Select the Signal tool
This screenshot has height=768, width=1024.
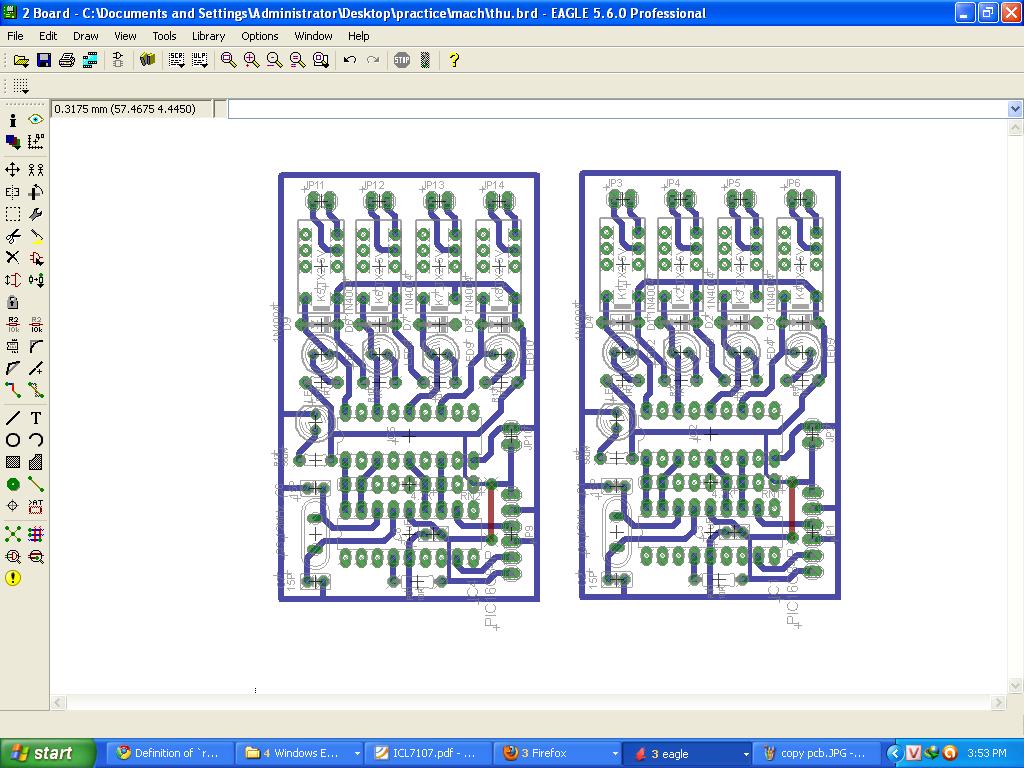coord(36,484)
